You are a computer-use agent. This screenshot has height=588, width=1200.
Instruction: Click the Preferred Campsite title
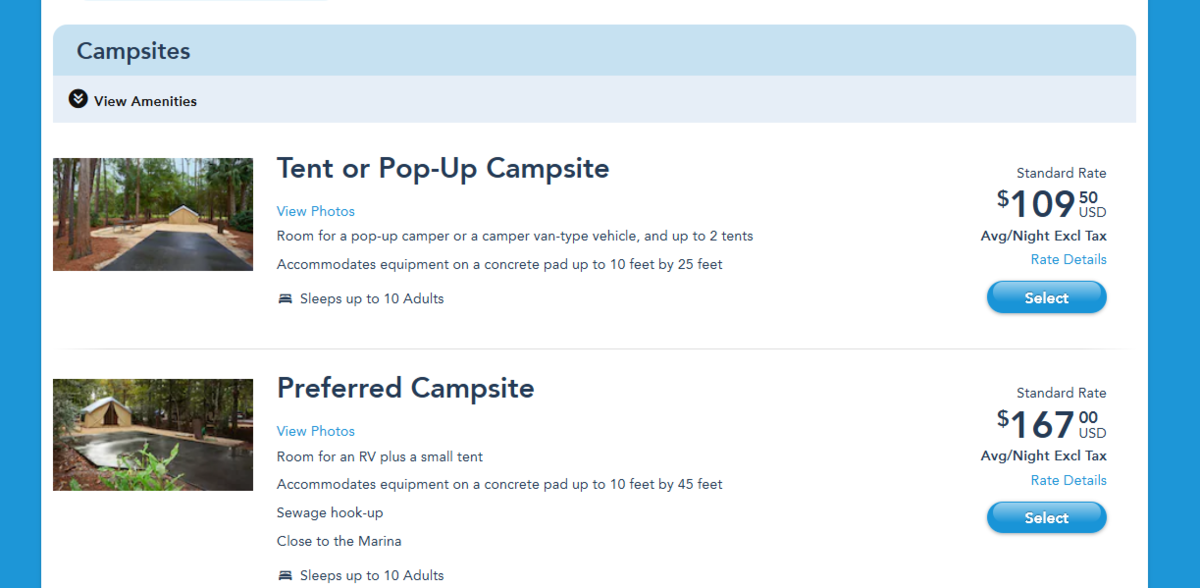[x=406, y=388]
